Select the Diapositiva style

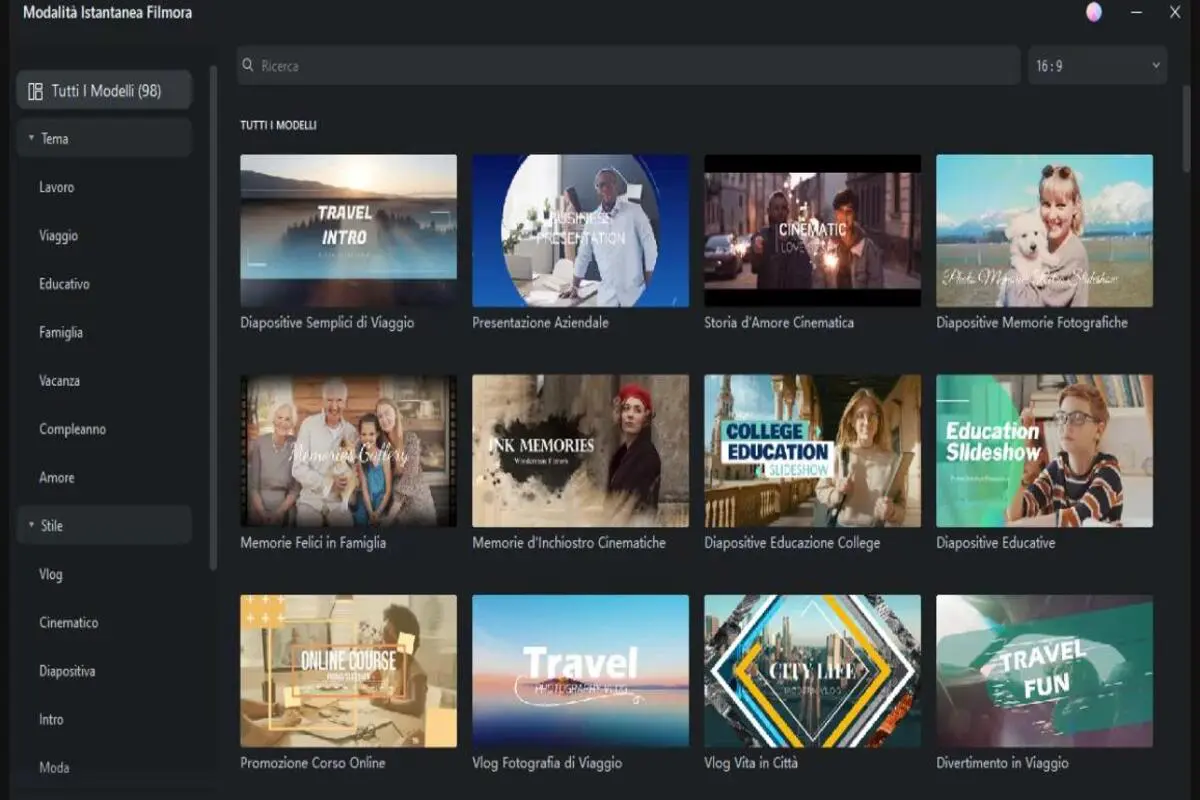(x=67, y=671)
